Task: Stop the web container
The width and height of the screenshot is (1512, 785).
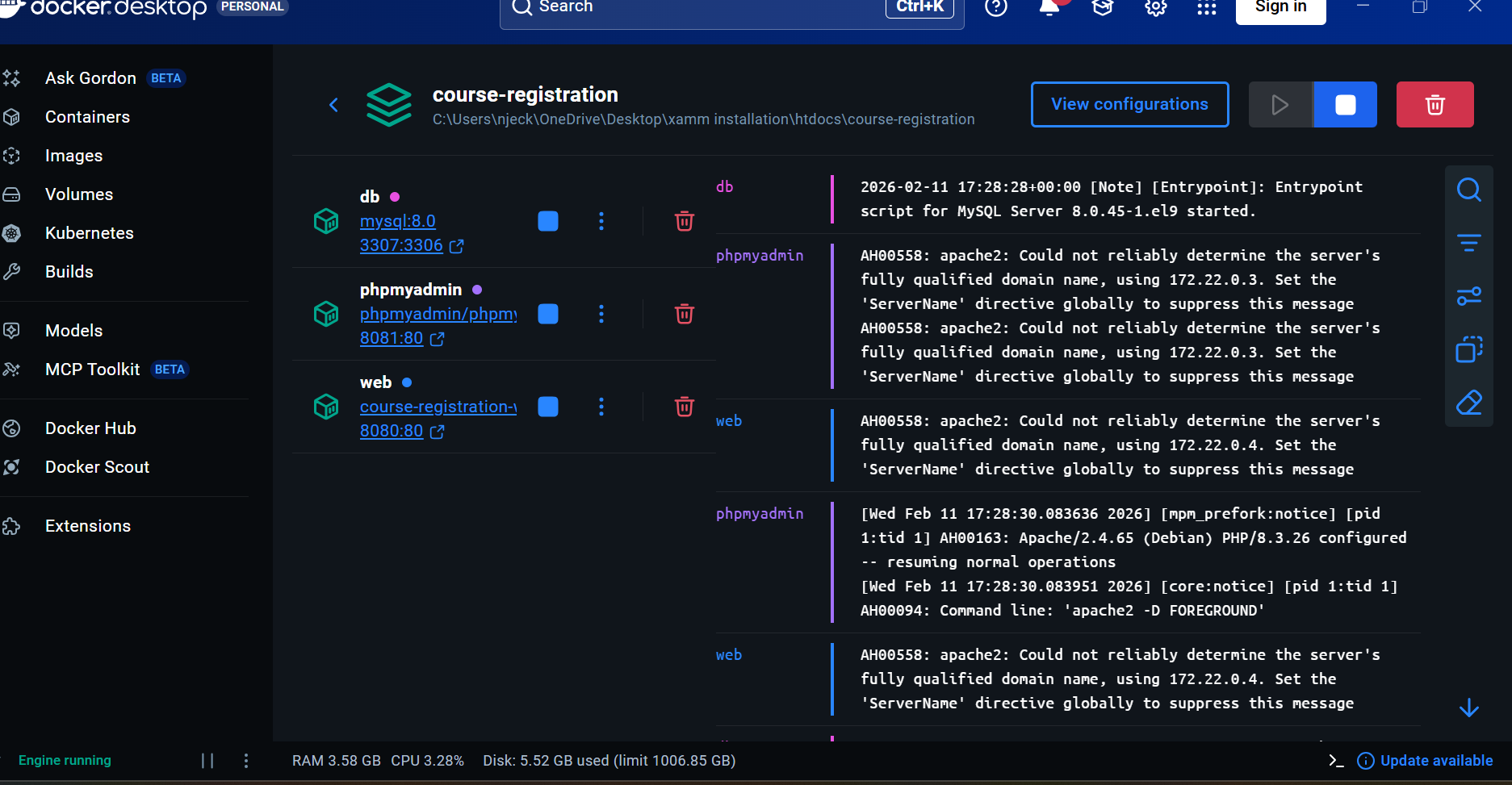Action: click(548, 407)
